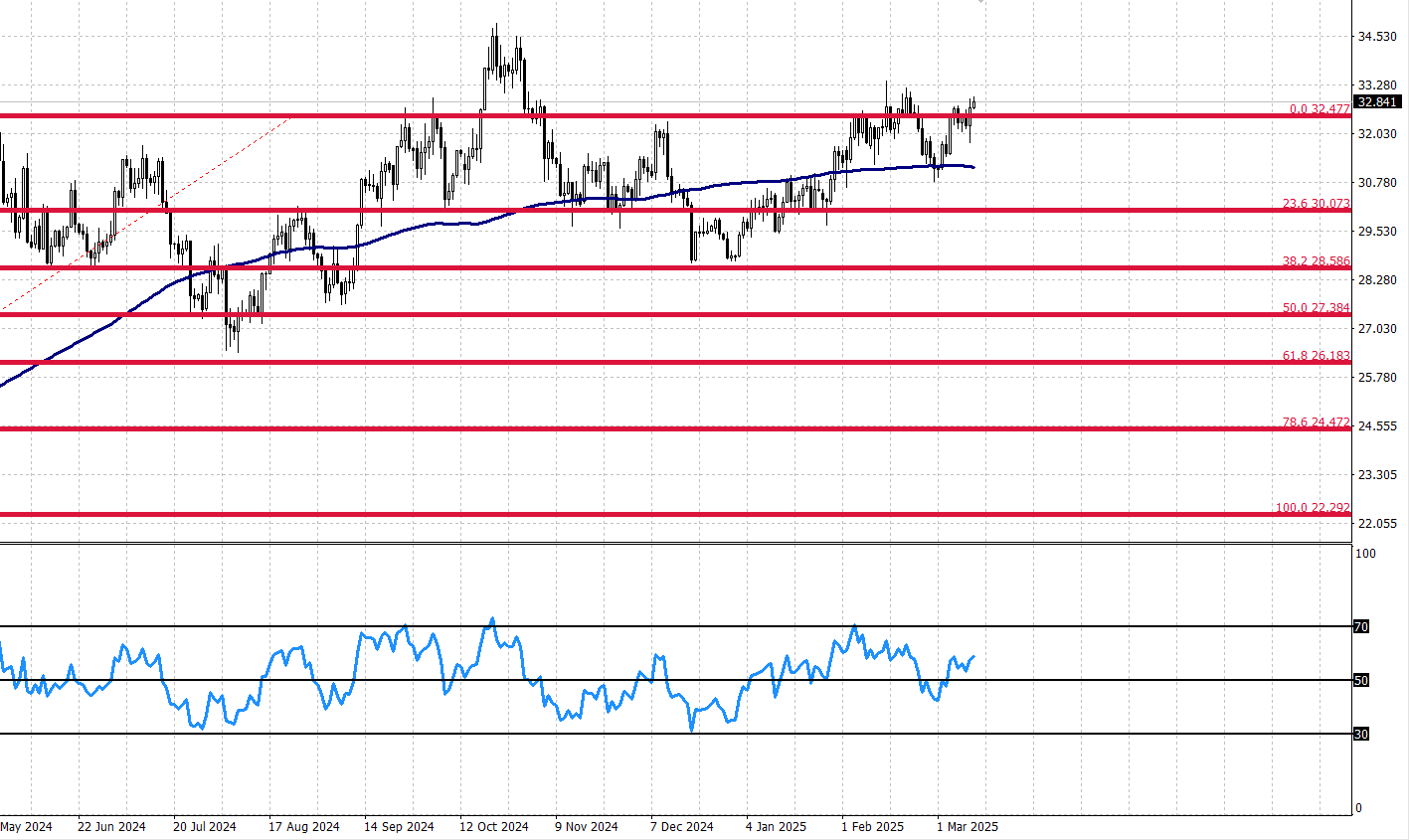Click the 34.530 price axis value
The height and width of the screenshot is (840, 1410).
point(1377,37)
